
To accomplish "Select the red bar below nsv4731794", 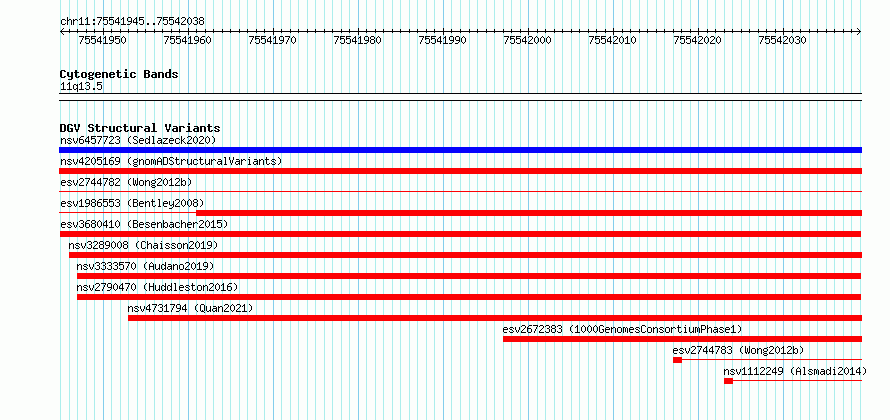I will pyautogui.click(x=495, y=318).
